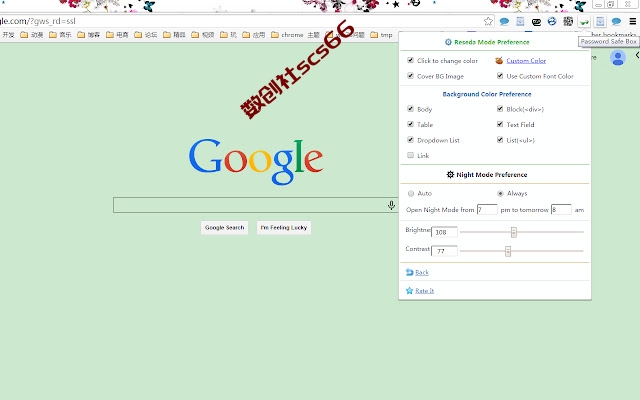The image size is (640, 400).
Task: Uncheck the Table checkbox
Action: [410, 124]
